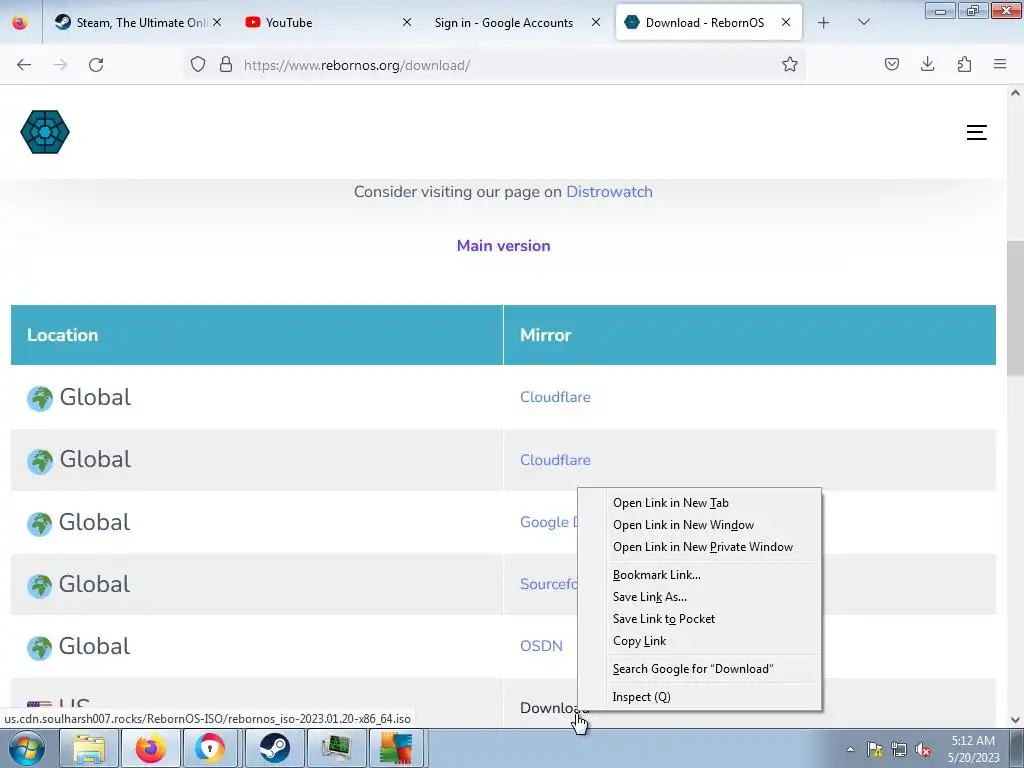Click the RebornOS hexagon logo

pyautogui.click(x=45, y=132)
